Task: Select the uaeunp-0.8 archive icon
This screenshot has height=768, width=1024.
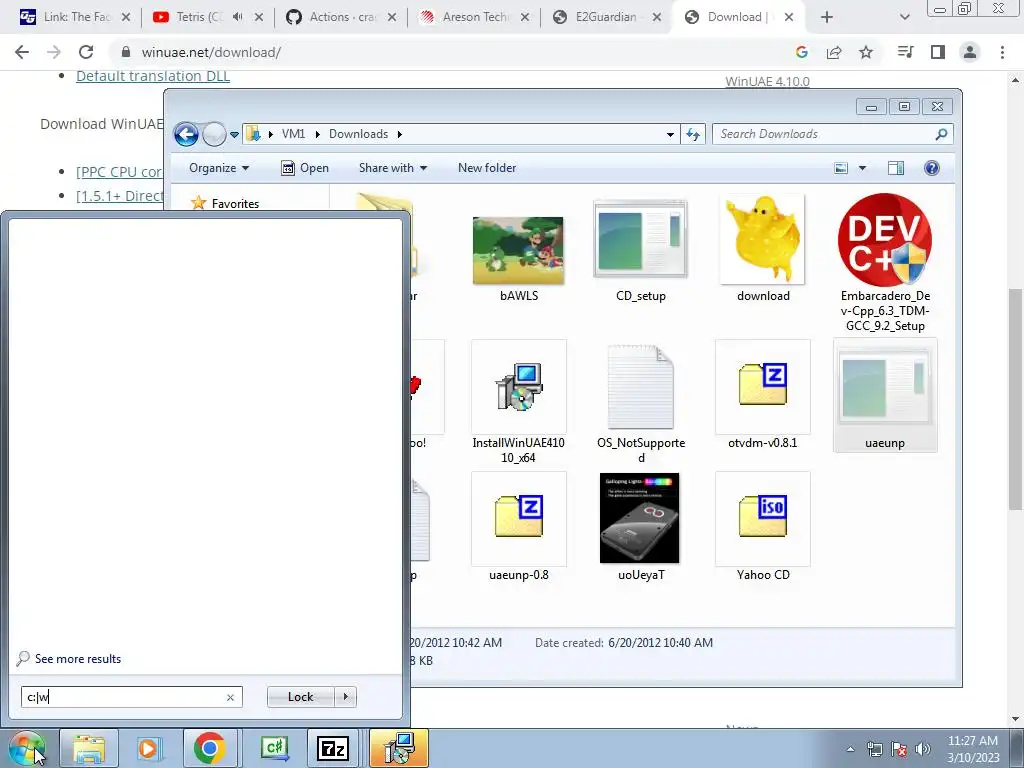Action: [519, 517]
